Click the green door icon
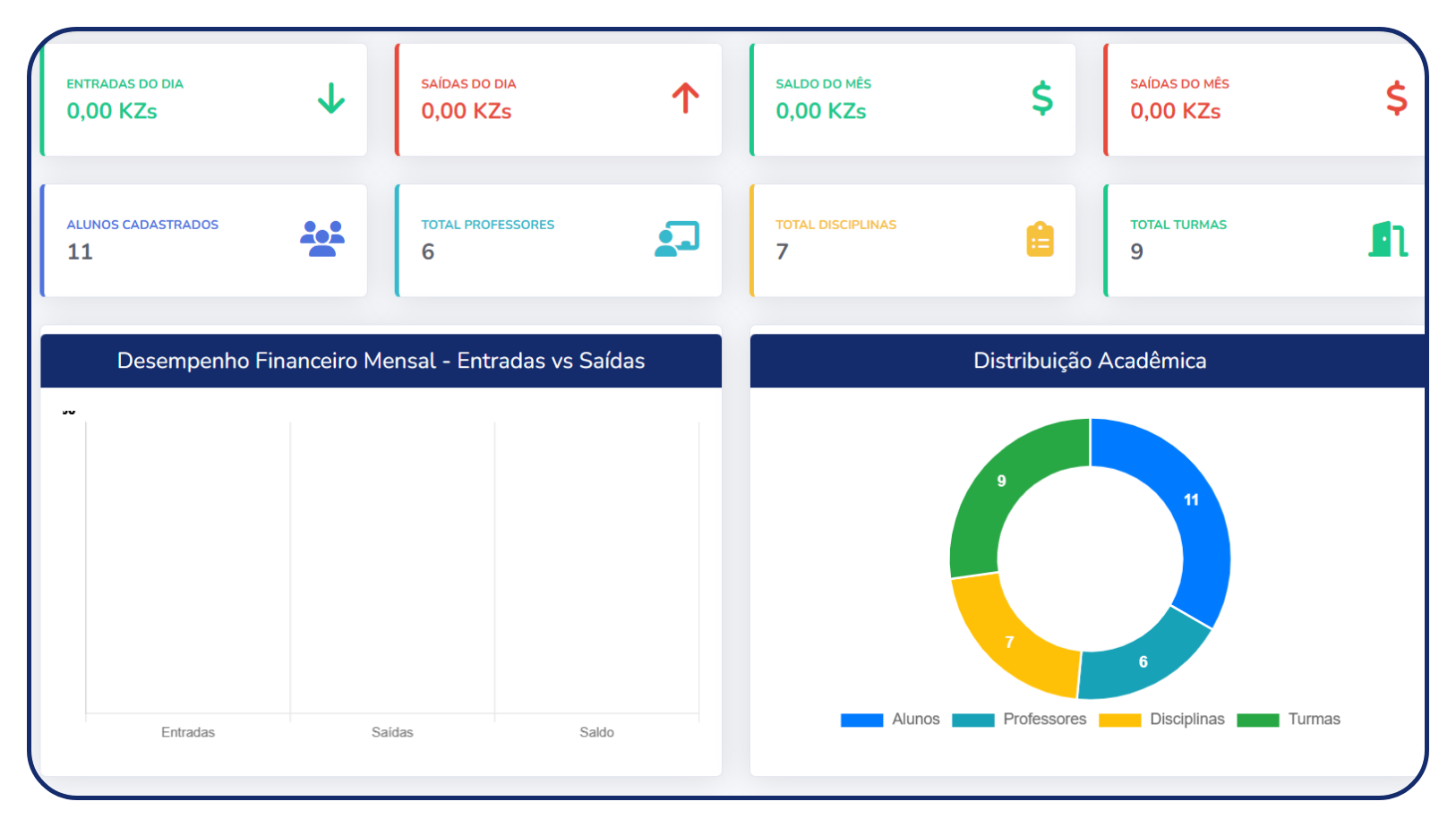The image size is (1456, 827). [x=1387, y=239]
